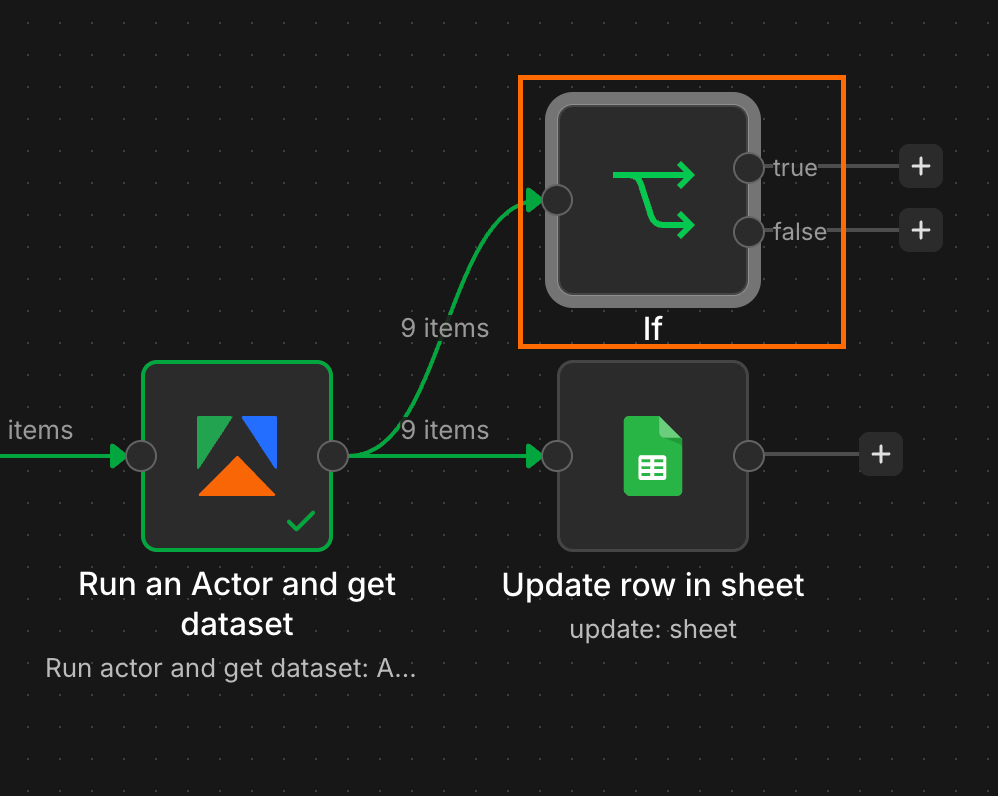Click the 'true' output label
998x796 pixels.
795,168
